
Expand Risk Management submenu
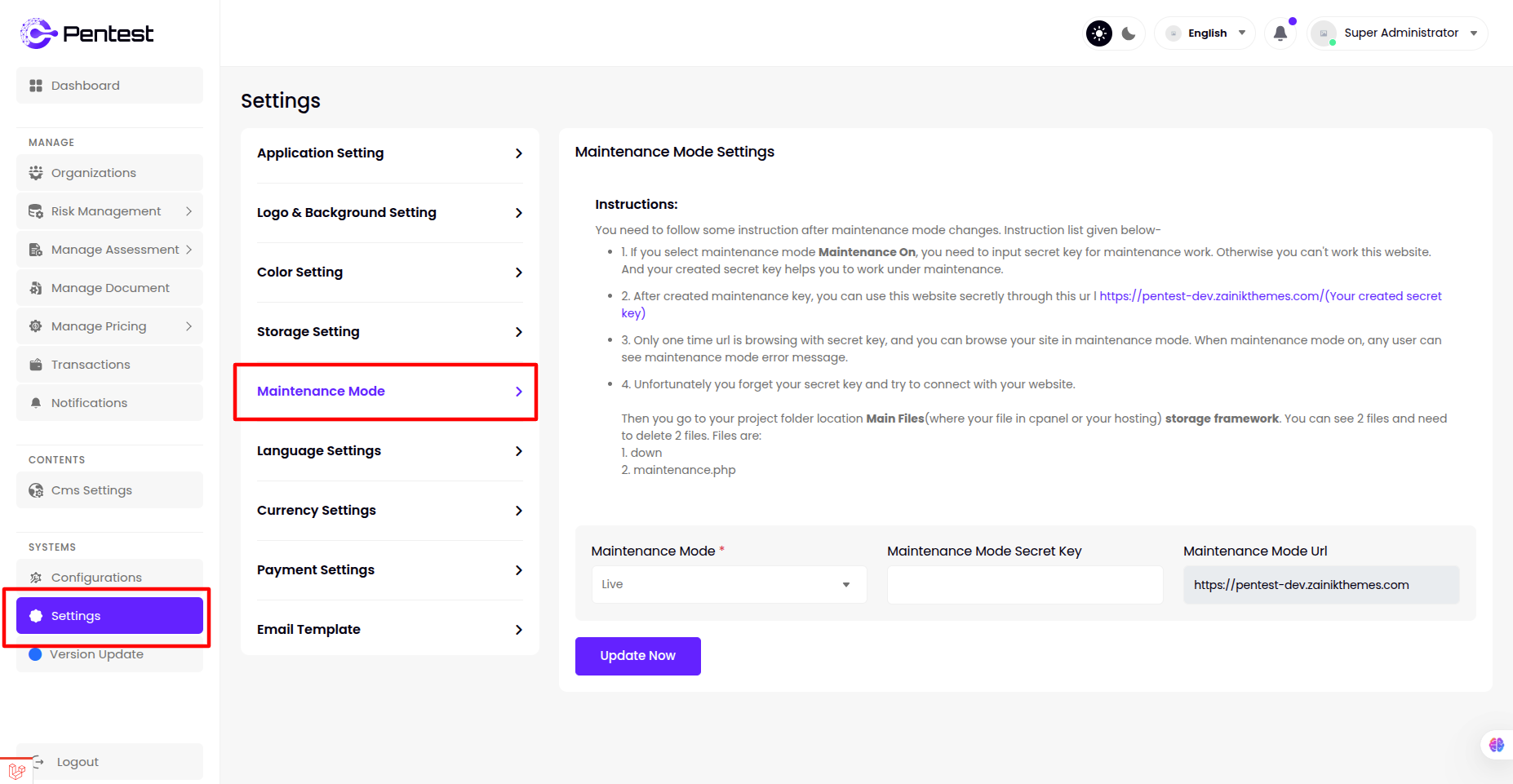(x=109, y=211)
